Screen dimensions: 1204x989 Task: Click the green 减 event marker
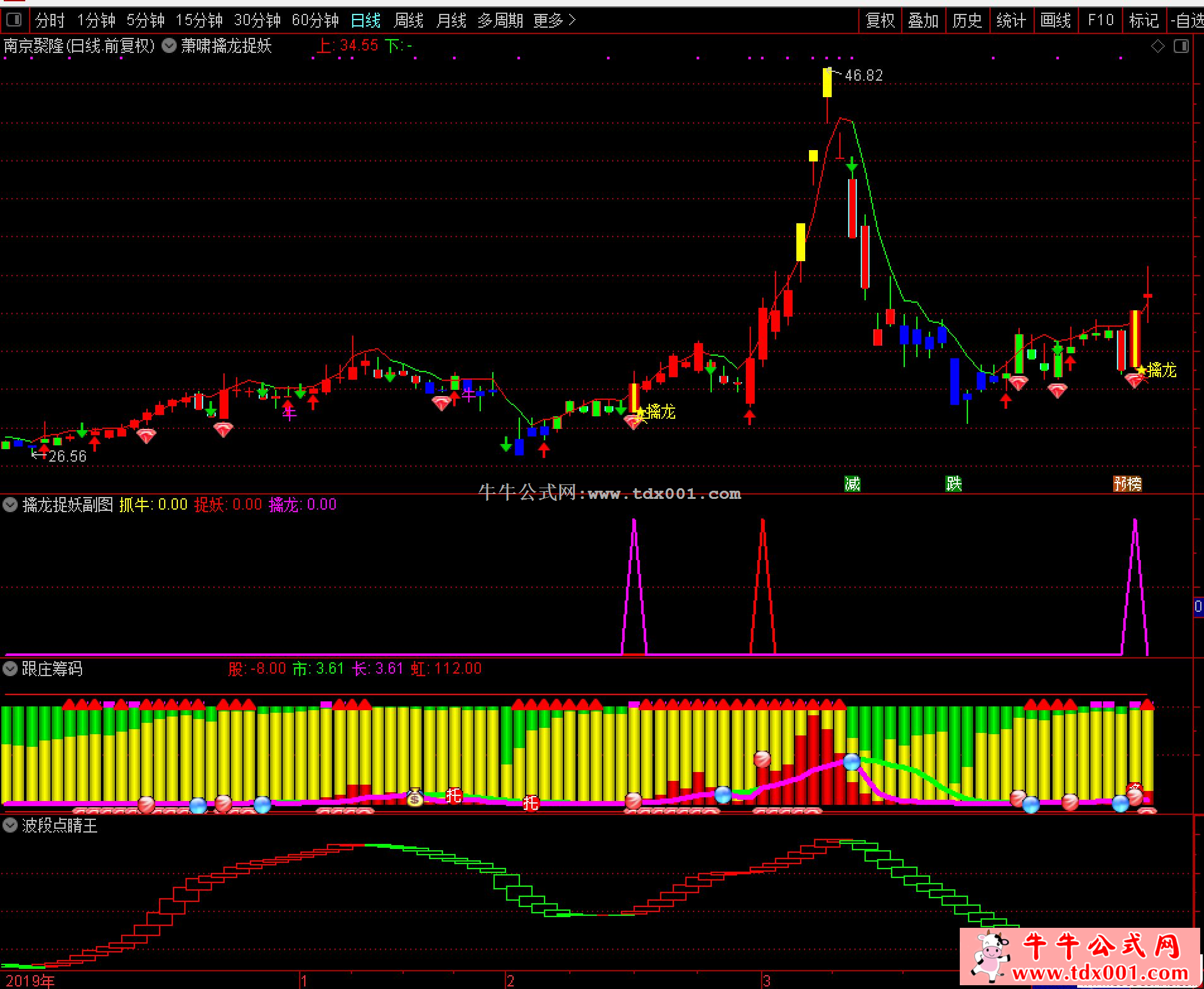(853, 484)
